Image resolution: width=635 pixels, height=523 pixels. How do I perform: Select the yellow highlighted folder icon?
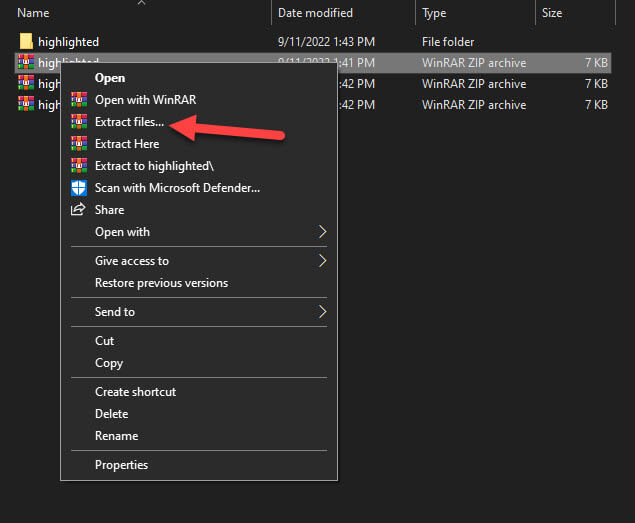coord(26,42)
